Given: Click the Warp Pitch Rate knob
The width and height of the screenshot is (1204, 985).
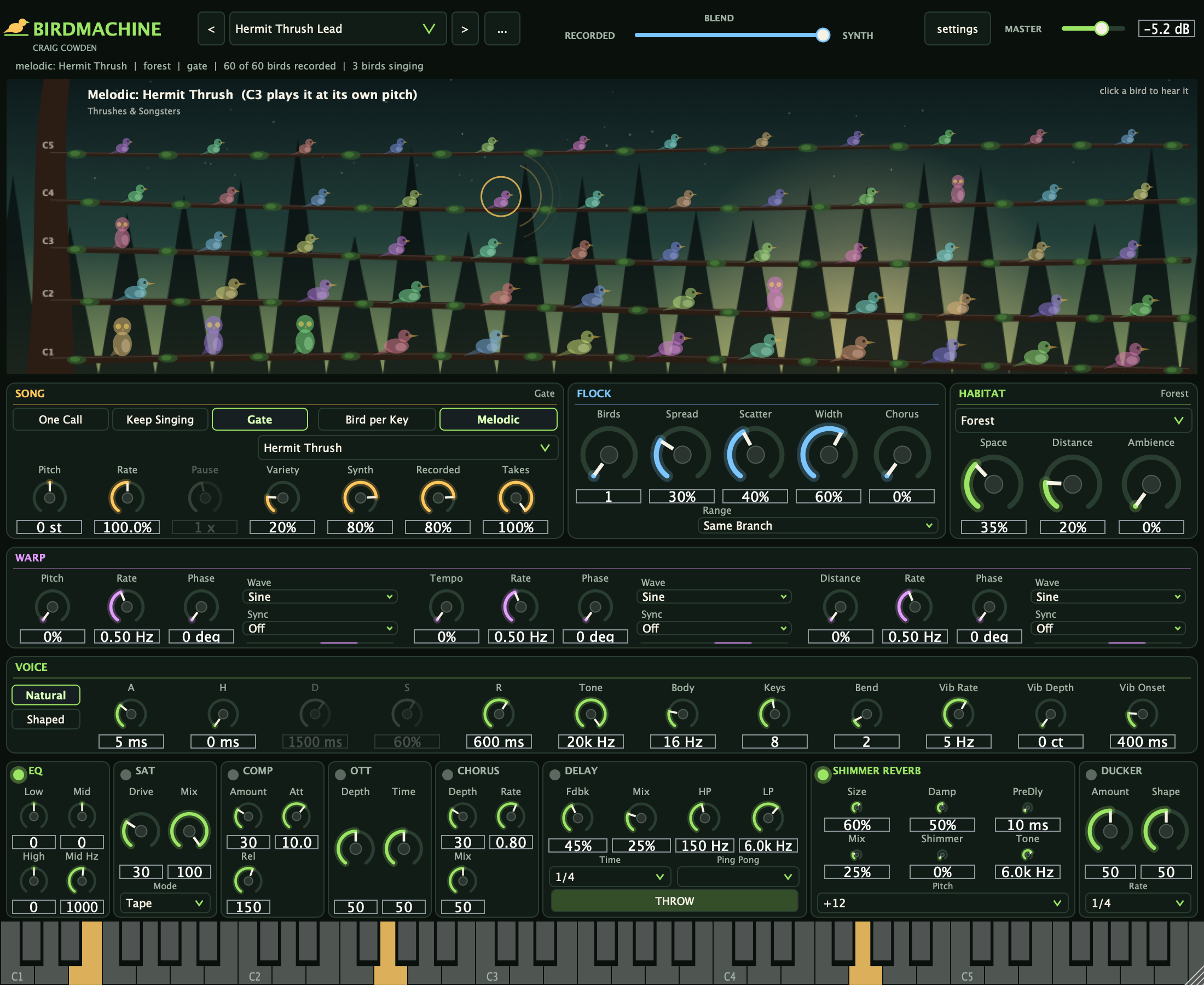Looking at the screenshot, I should click(126, 606).
